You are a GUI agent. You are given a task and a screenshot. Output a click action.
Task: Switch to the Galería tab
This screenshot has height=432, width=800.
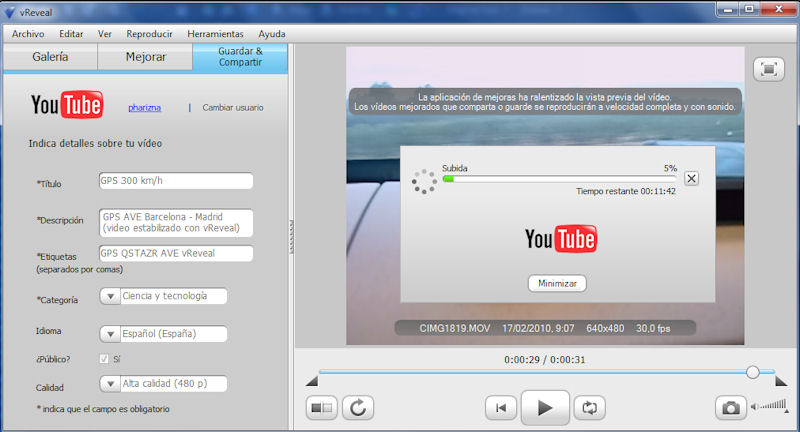(50, 57)
